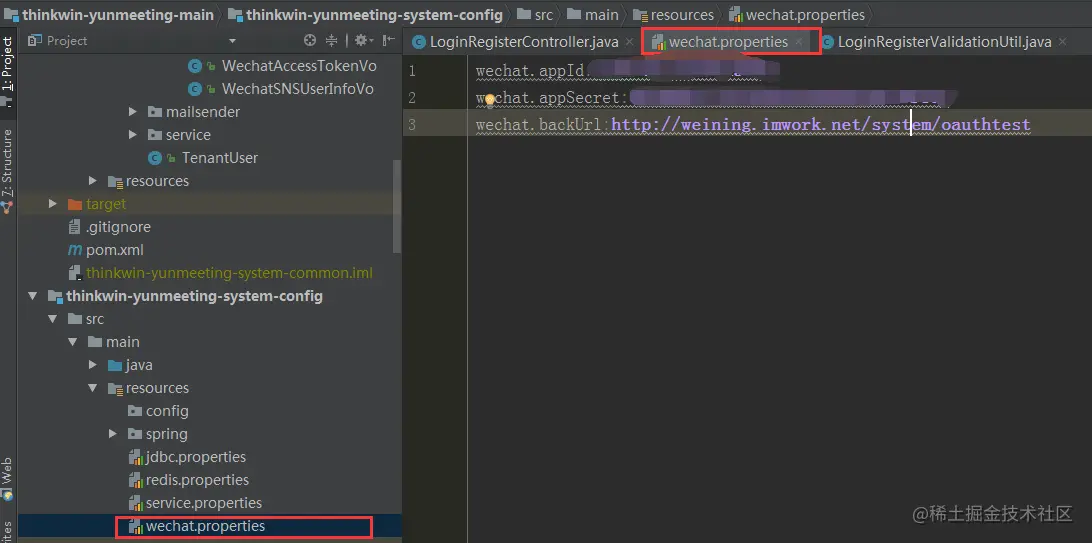The image size is (1092, 543).
Task: Hide the Project panel with hide icon
Action: 389,40
